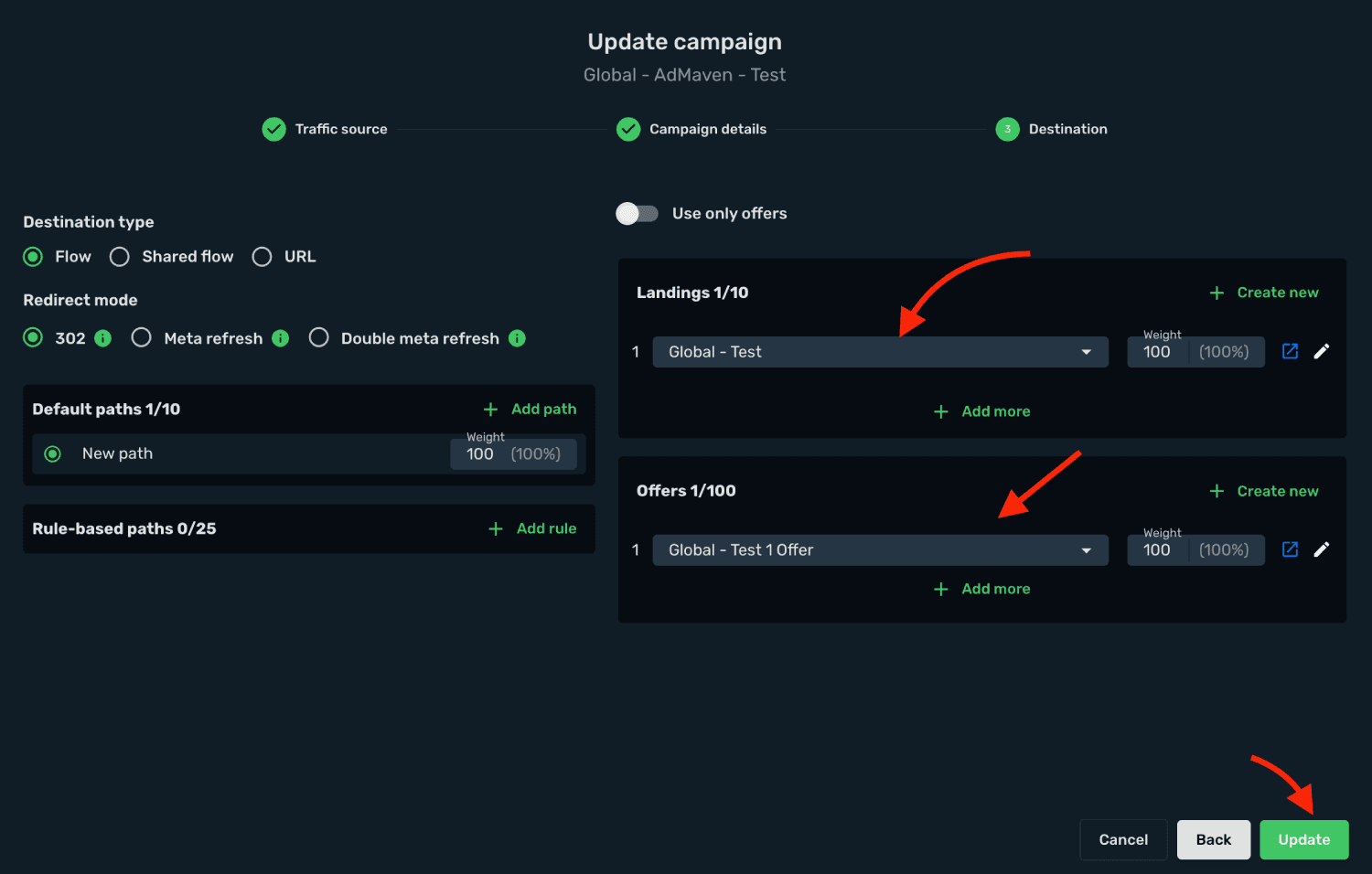The height and width of the screenshot is (874, 1372).
Task: Edit Global - Test 1 Offer with pencil icon
Action: pyautogui.click(x=1322, y=549)
